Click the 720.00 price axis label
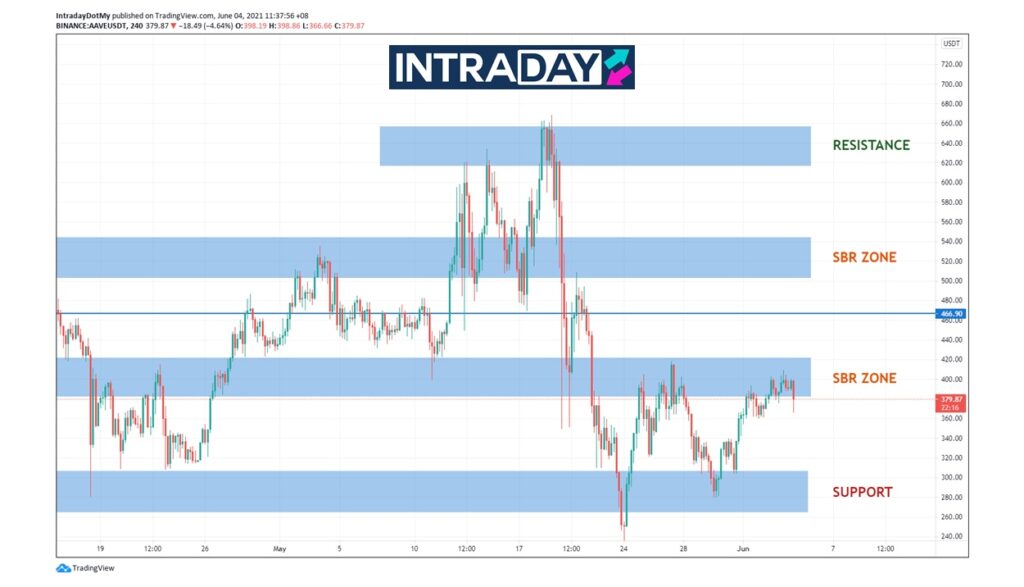The height and width of the screenshot is (587, 1024). point(951,64)
